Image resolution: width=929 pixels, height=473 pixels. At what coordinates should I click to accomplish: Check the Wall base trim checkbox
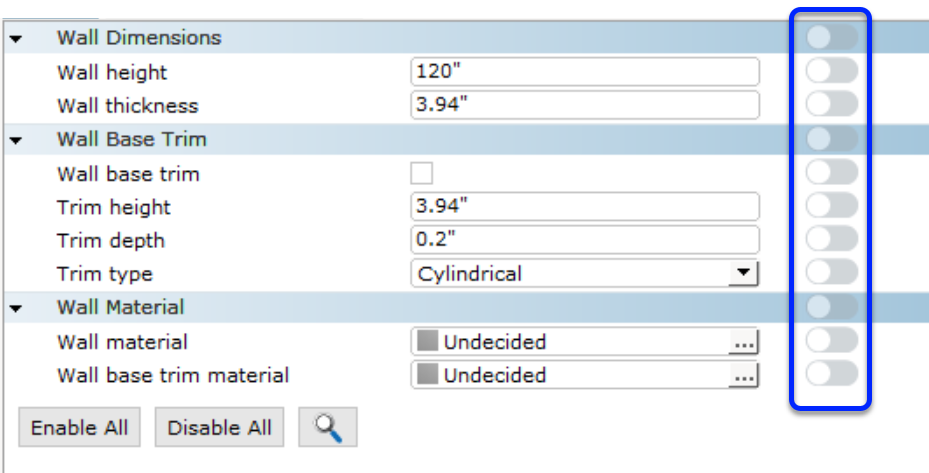[421, 174]
